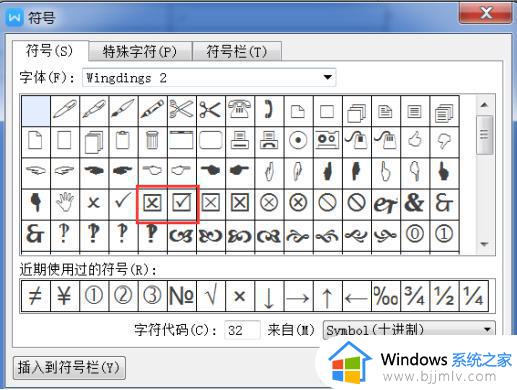The image size is (517, 390).
Task: Choose the trash can symbol
Action: pos(152,141)
